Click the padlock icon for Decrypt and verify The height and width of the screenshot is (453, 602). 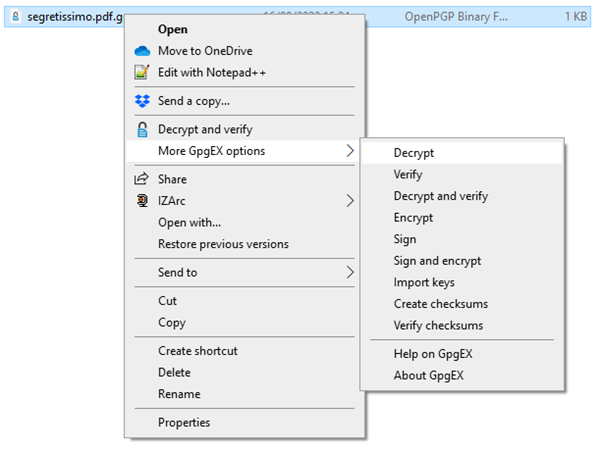[x=141, y=129]
